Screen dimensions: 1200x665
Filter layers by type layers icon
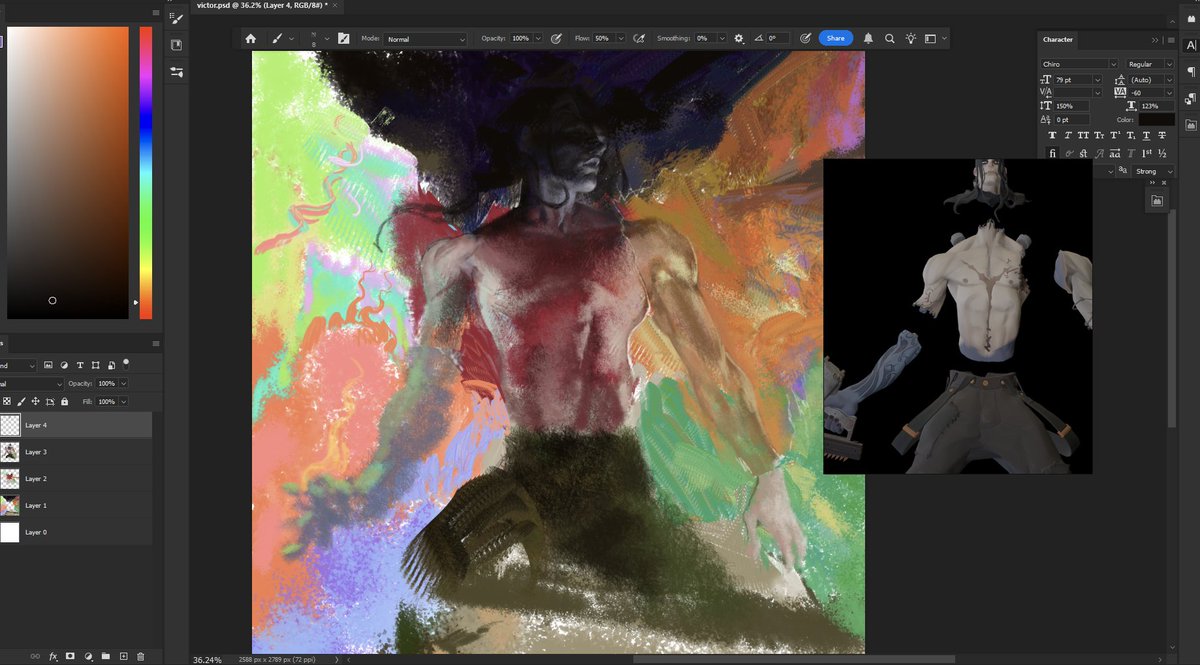pos(80,365)
